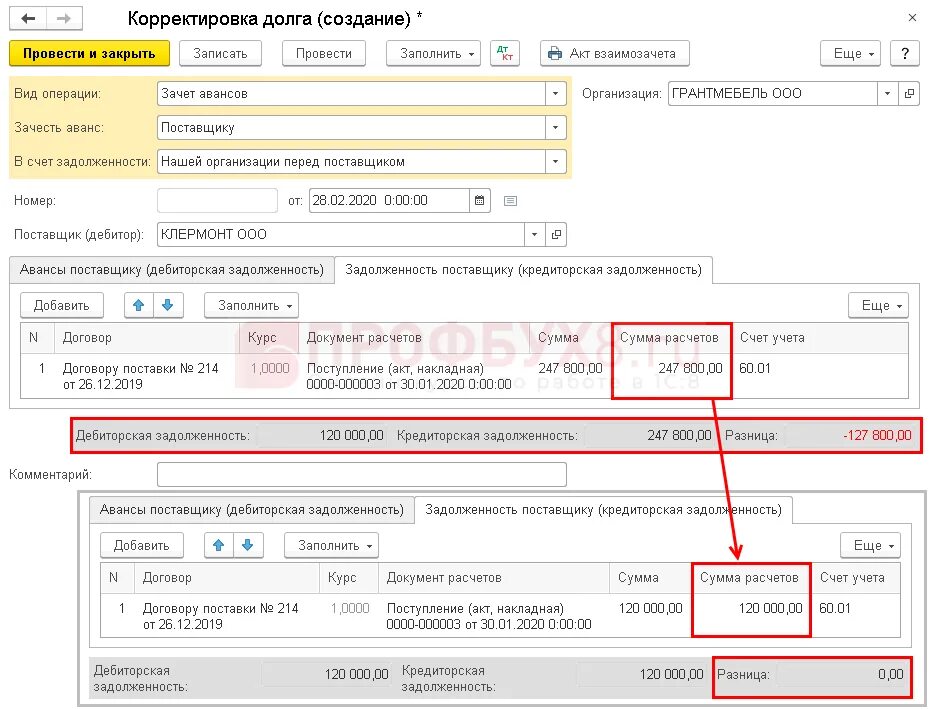933x710 pixels.
Task: Move row up in lower table
Action: (218, 545)
